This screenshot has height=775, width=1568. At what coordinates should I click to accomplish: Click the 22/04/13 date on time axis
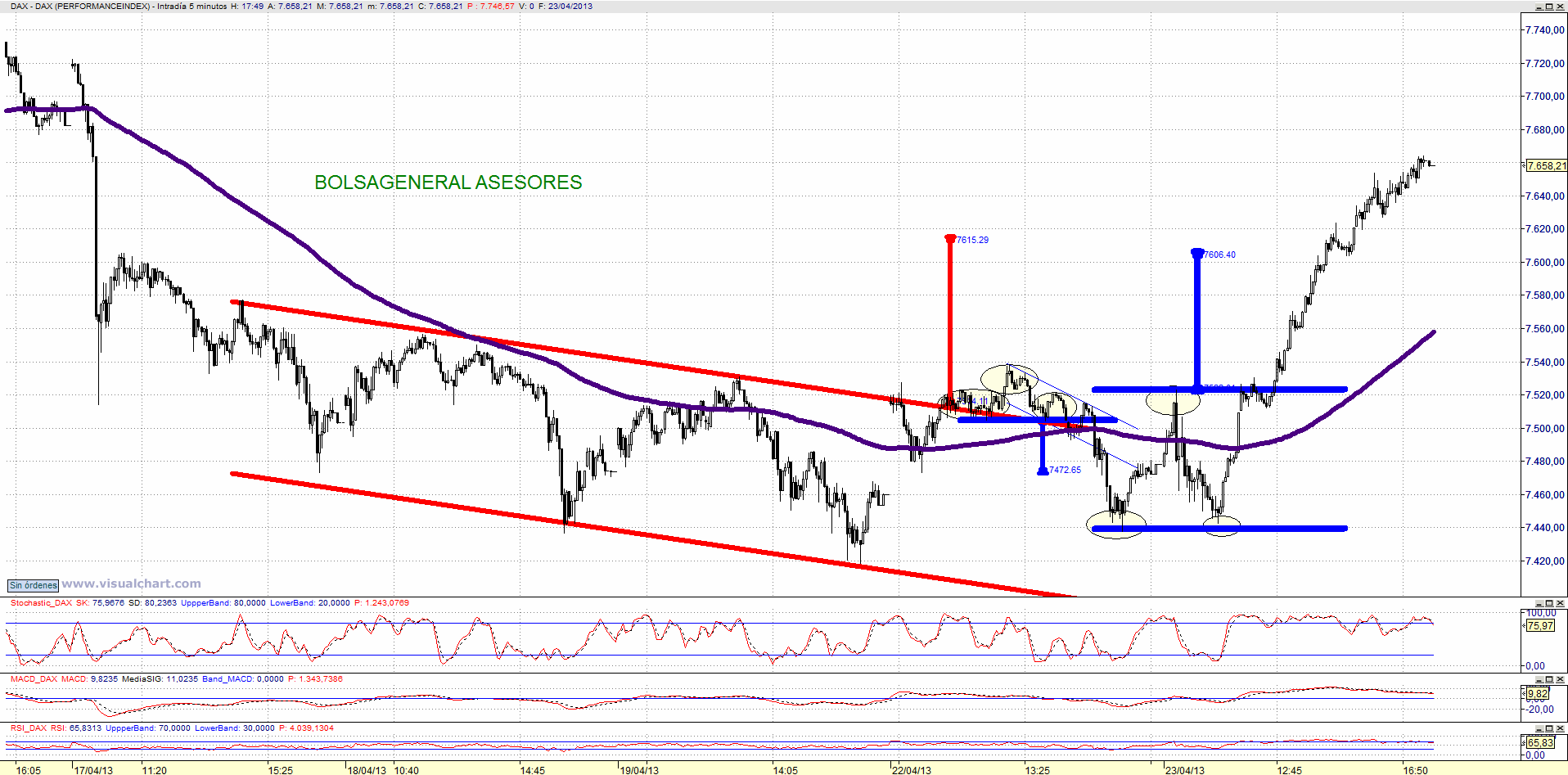(x=912, y=770)
